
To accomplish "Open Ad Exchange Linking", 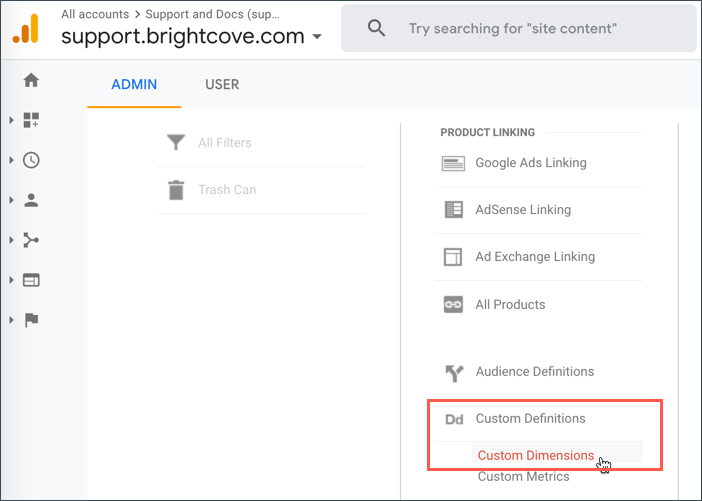I will click(x=535, y=257).
